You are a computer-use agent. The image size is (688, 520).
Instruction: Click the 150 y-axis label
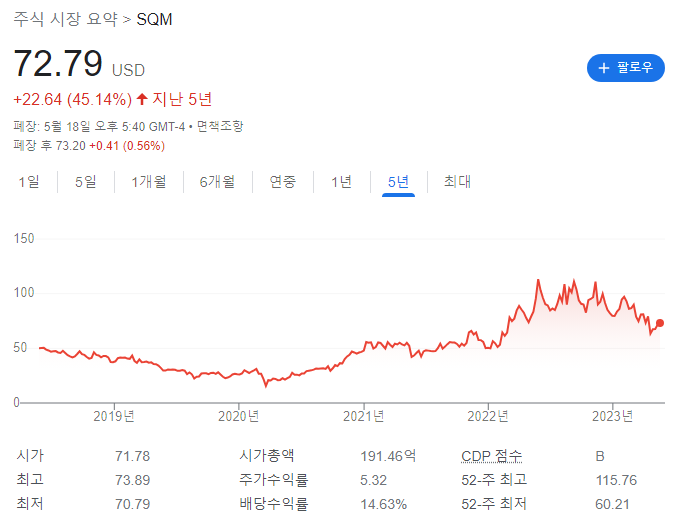pyautogui.click(x=24, y=239)
